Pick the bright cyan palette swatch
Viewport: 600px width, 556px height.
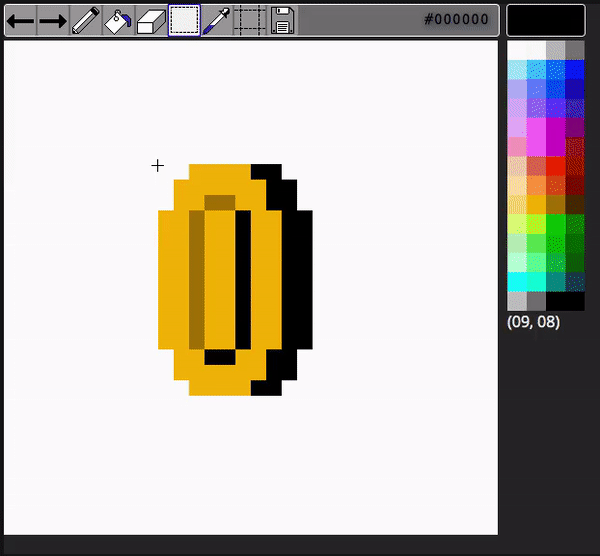click(x=517, y=282)
